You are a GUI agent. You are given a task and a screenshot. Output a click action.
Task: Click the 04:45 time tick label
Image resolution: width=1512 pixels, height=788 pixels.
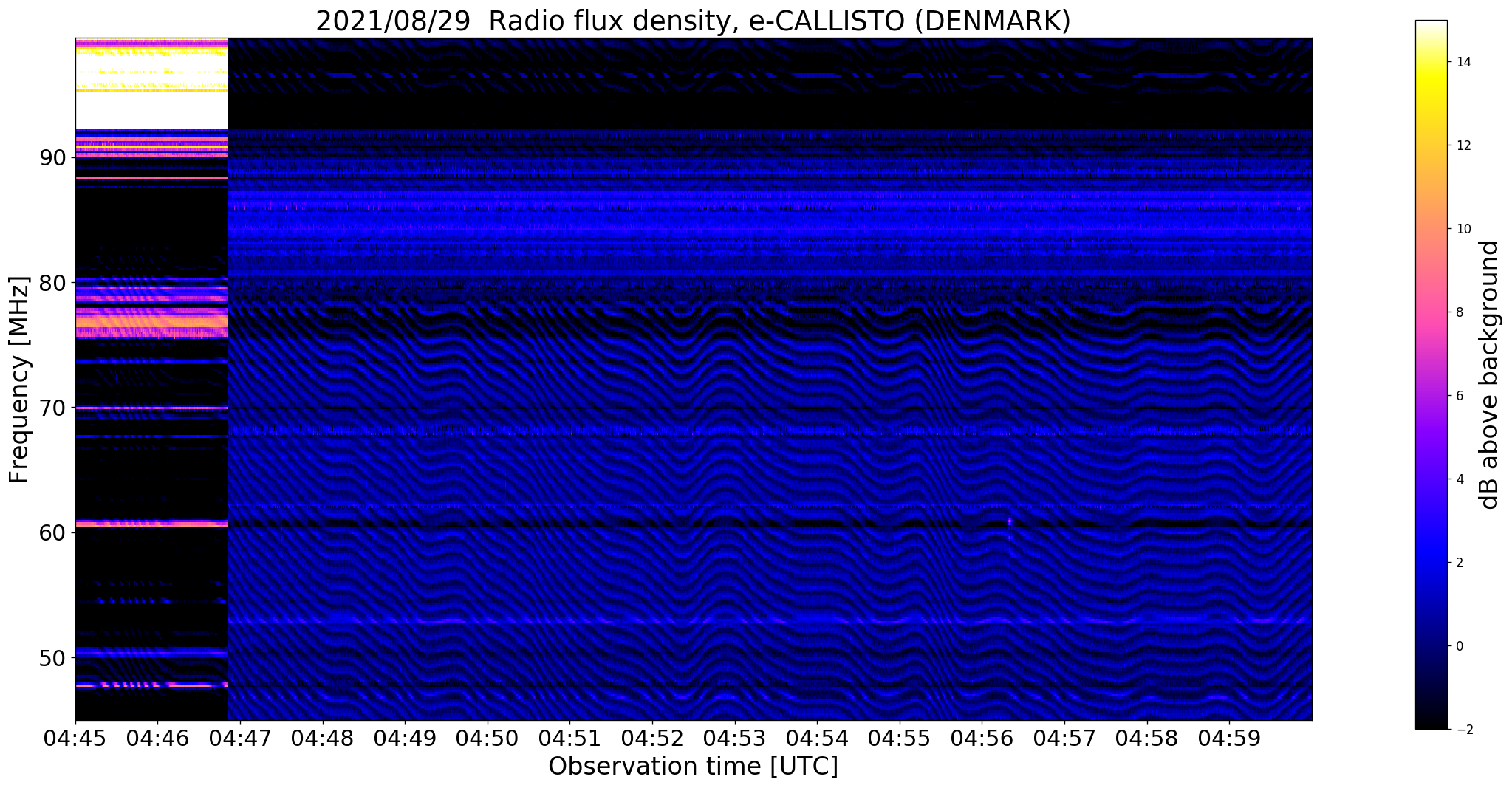[75, 738]
